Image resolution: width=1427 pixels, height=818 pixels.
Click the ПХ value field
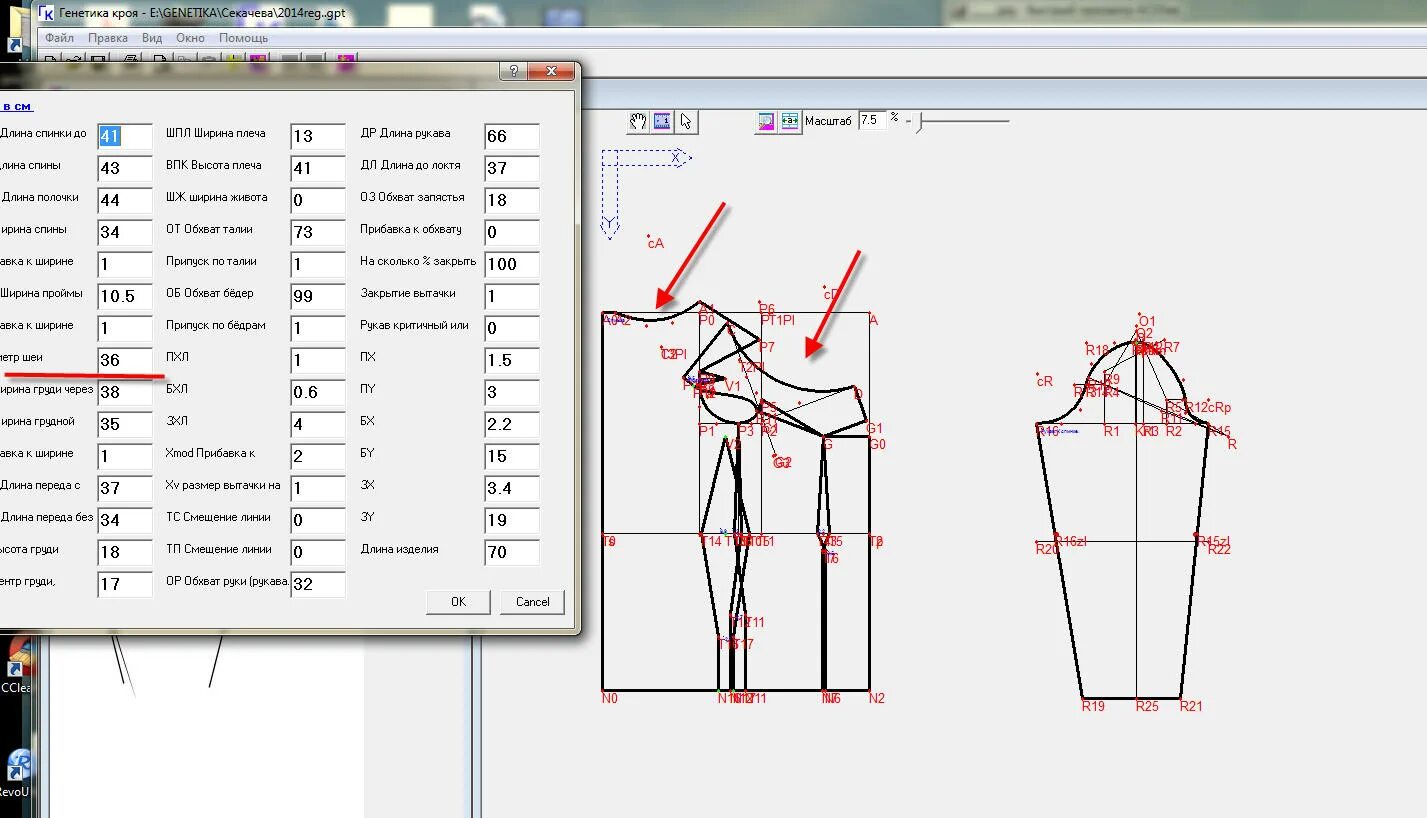(512, 360)
